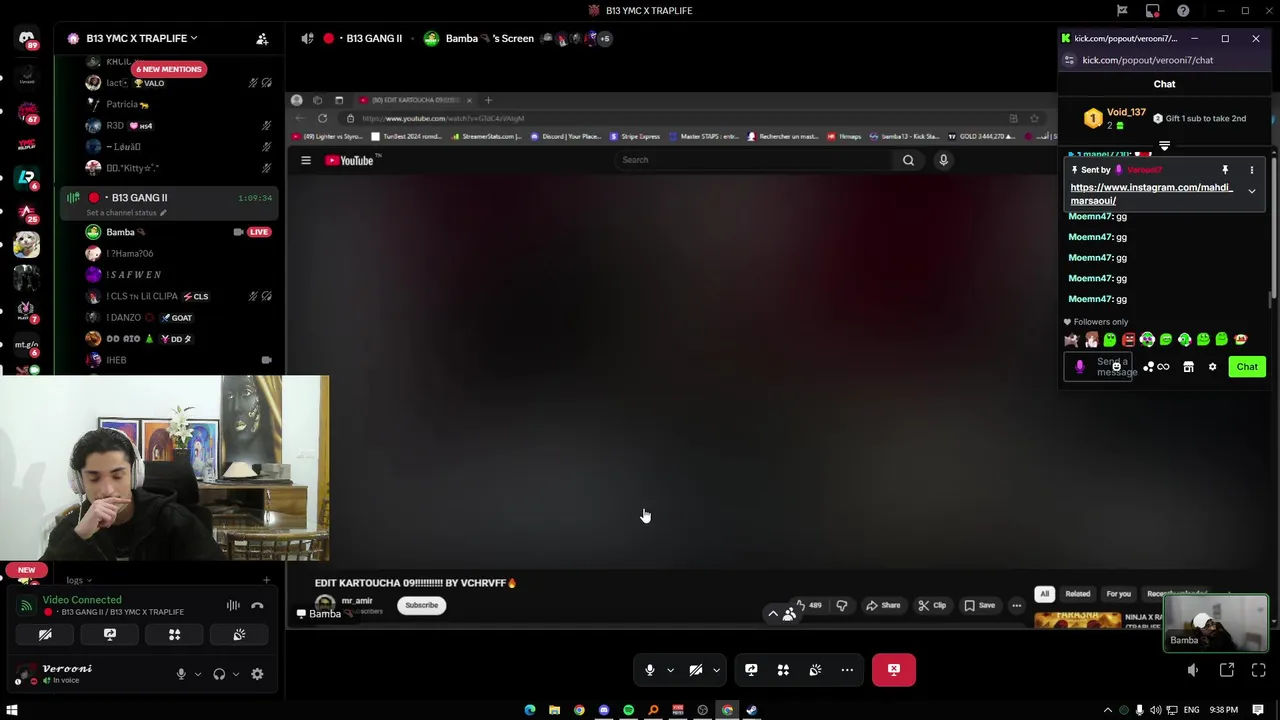1280x720 pixels.
Task: Add a channel to the logs category
Action: pos(266,580)
